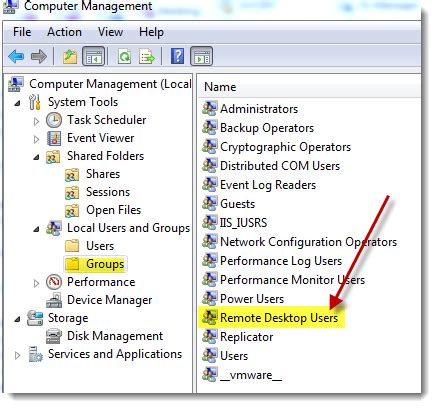Open the View menu
Screen dimensions: 436x408
pyautogui.click(x=110, y=32)
